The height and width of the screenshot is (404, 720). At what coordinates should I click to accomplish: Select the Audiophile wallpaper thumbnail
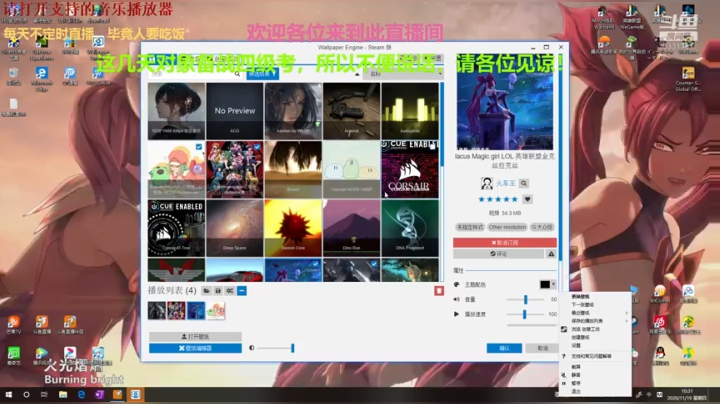coord(410,111)
